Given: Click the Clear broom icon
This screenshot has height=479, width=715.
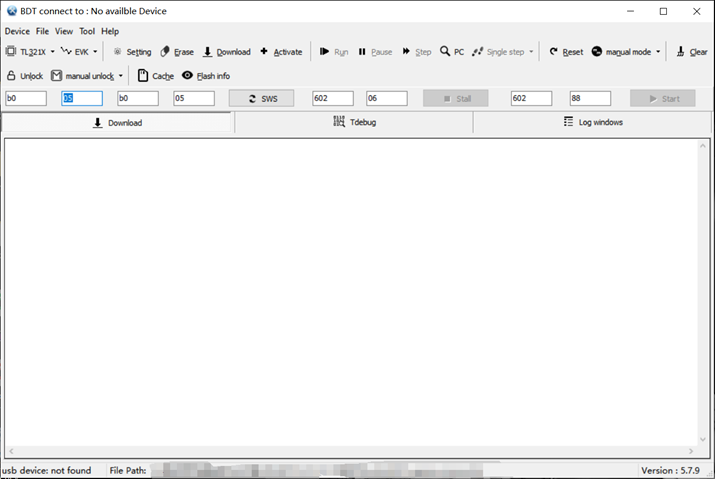Looking at the screenshot, I should pos(680,52).
